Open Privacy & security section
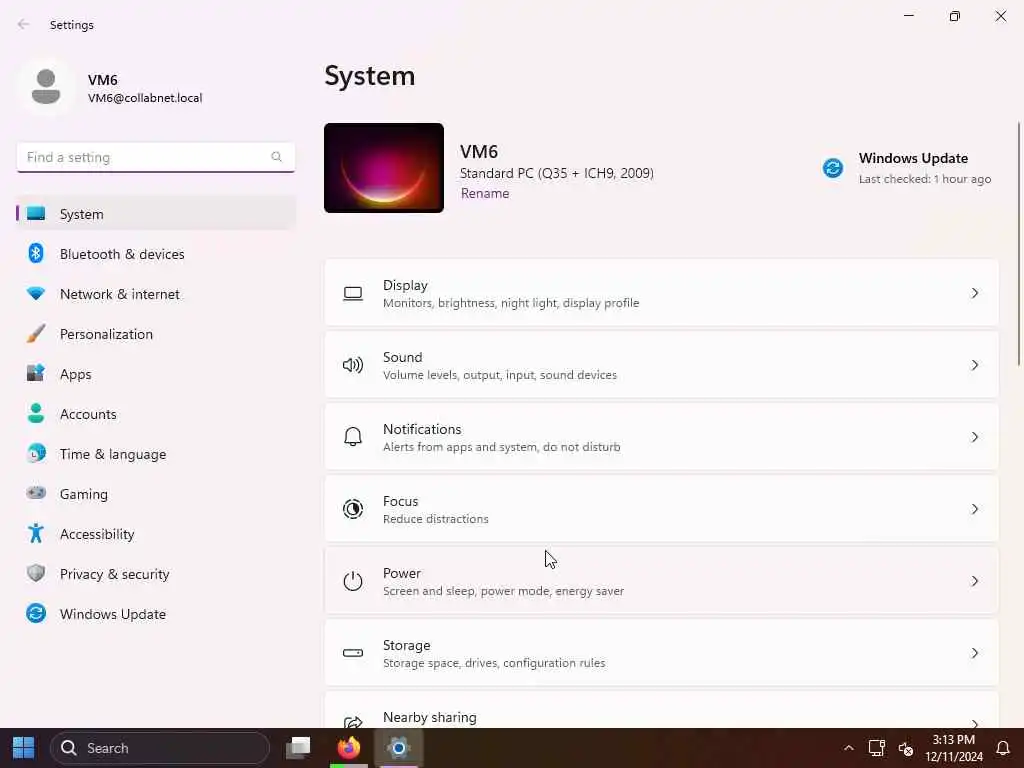 tap(155, 573)
